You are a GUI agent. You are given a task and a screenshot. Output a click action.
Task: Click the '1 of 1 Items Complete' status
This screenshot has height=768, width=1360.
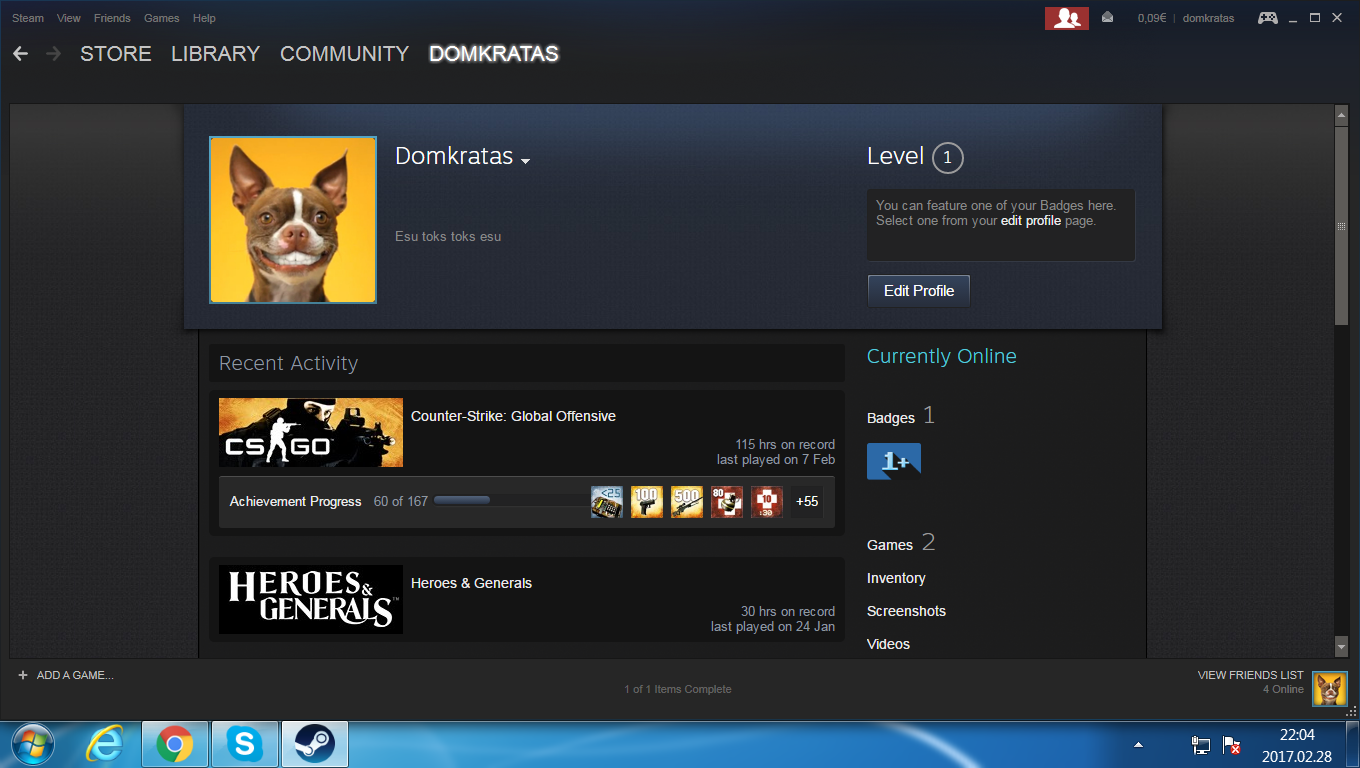tap(678, 689)
